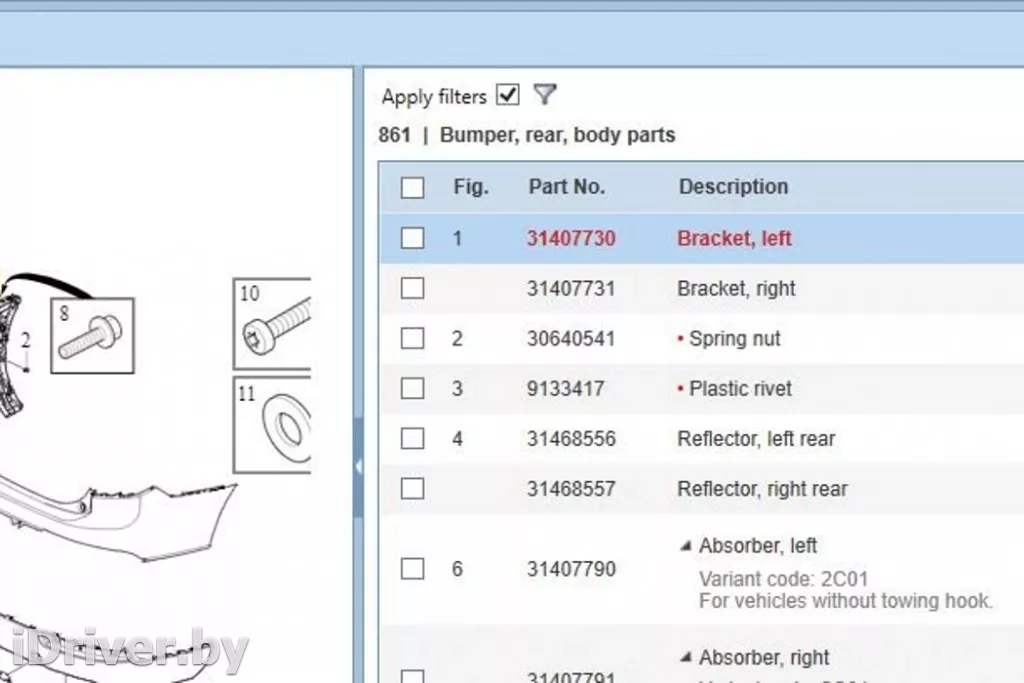This screenshot has width=1024, height=683.
Task: Uncheck the Apply filters checkbox
Action: coord(507,95)
